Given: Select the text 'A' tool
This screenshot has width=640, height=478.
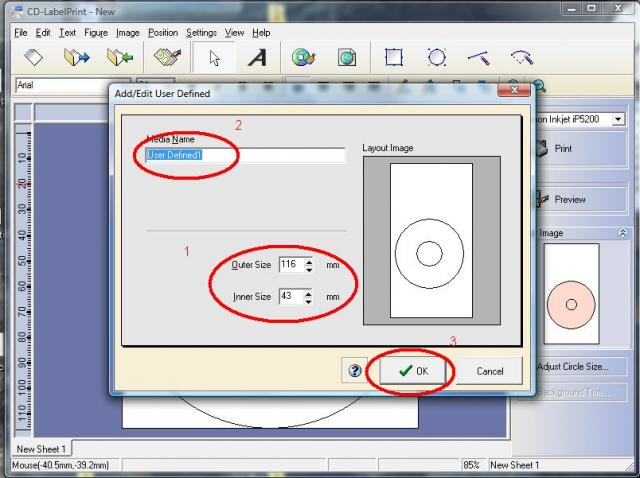Looking at the screenshot, I should tap(257, 58).
